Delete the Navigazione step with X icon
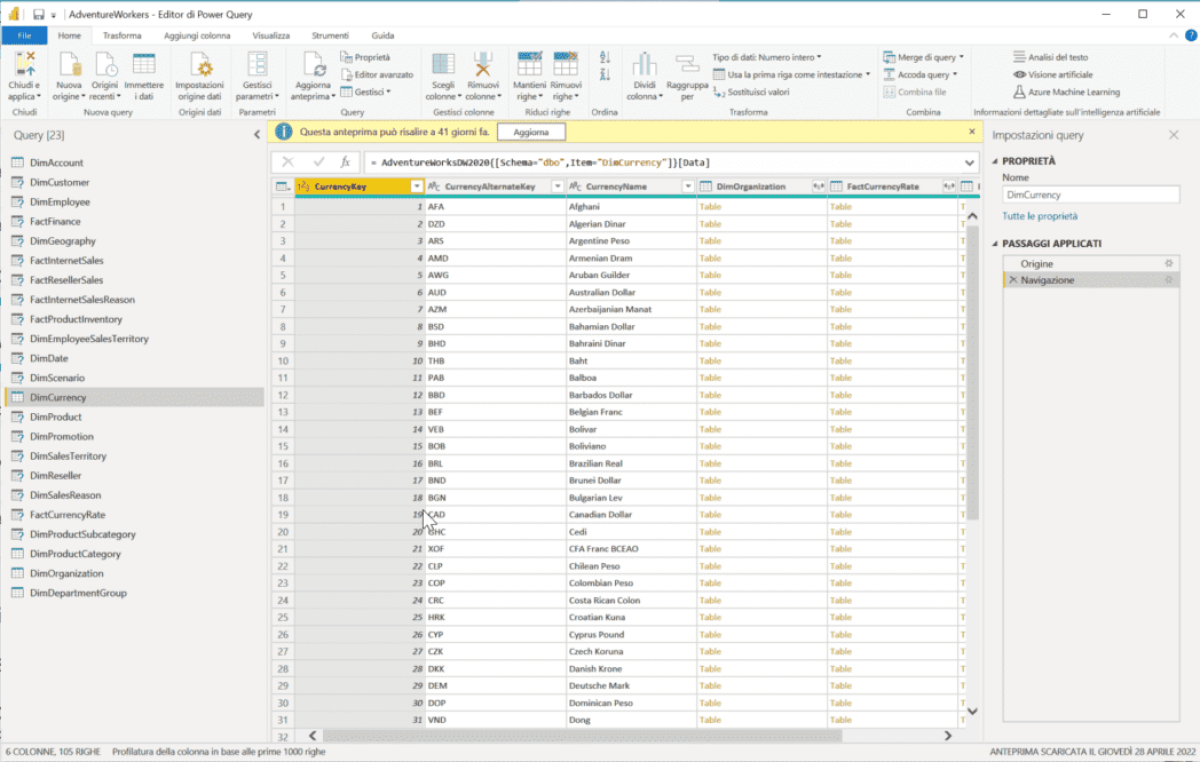The height and width of the screenshot is (762, 1200). click(1013, 281)
